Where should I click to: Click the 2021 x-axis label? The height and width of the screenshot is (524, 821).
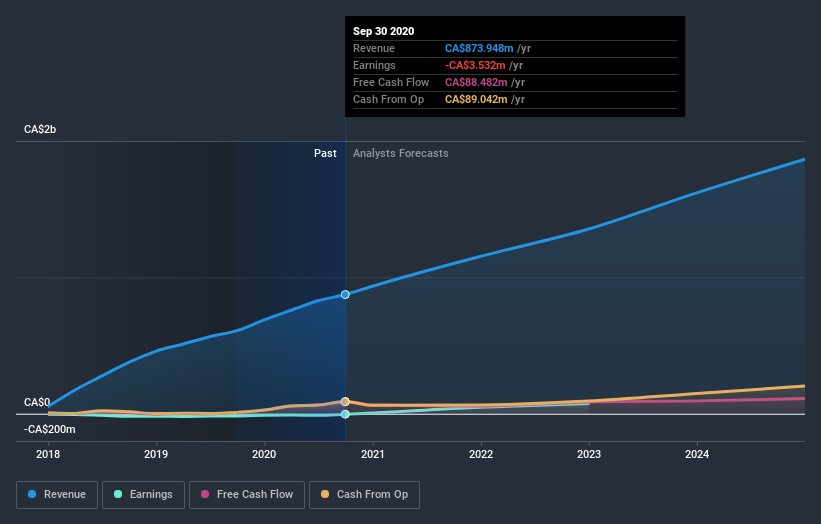pyautogui.click(x=372, y=454)
